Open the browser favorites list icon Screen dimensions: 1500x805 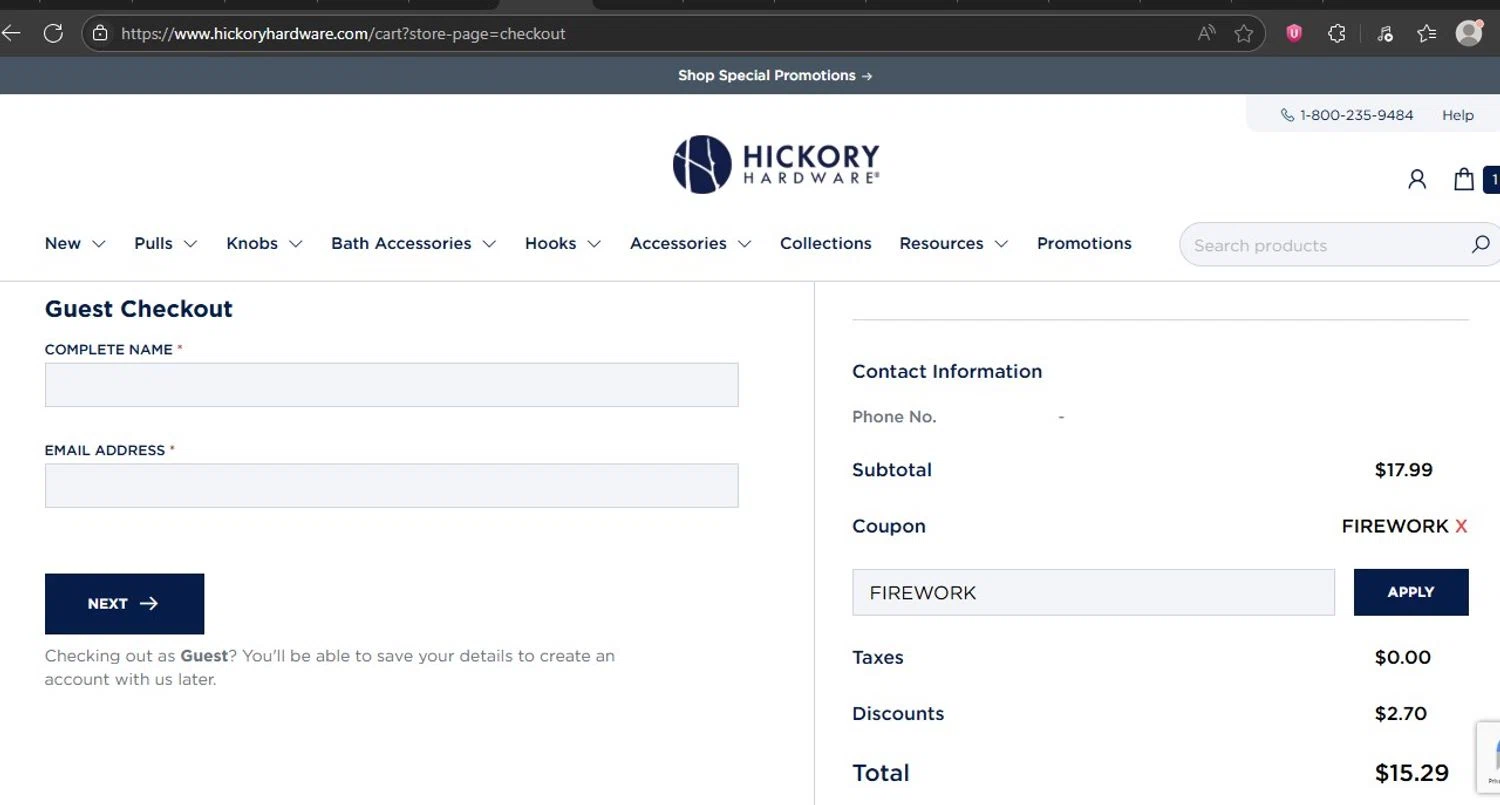pos(1427,33)
